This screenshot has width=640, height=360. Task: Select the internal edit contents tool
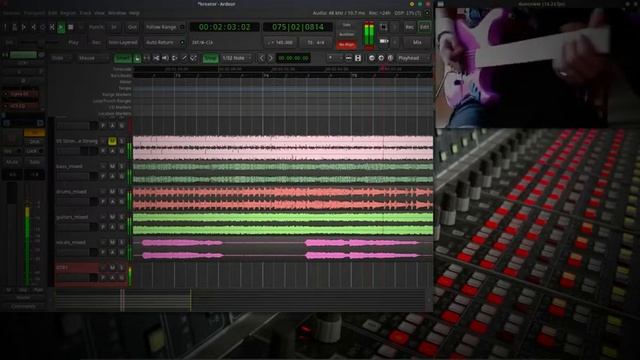point(193,58)
